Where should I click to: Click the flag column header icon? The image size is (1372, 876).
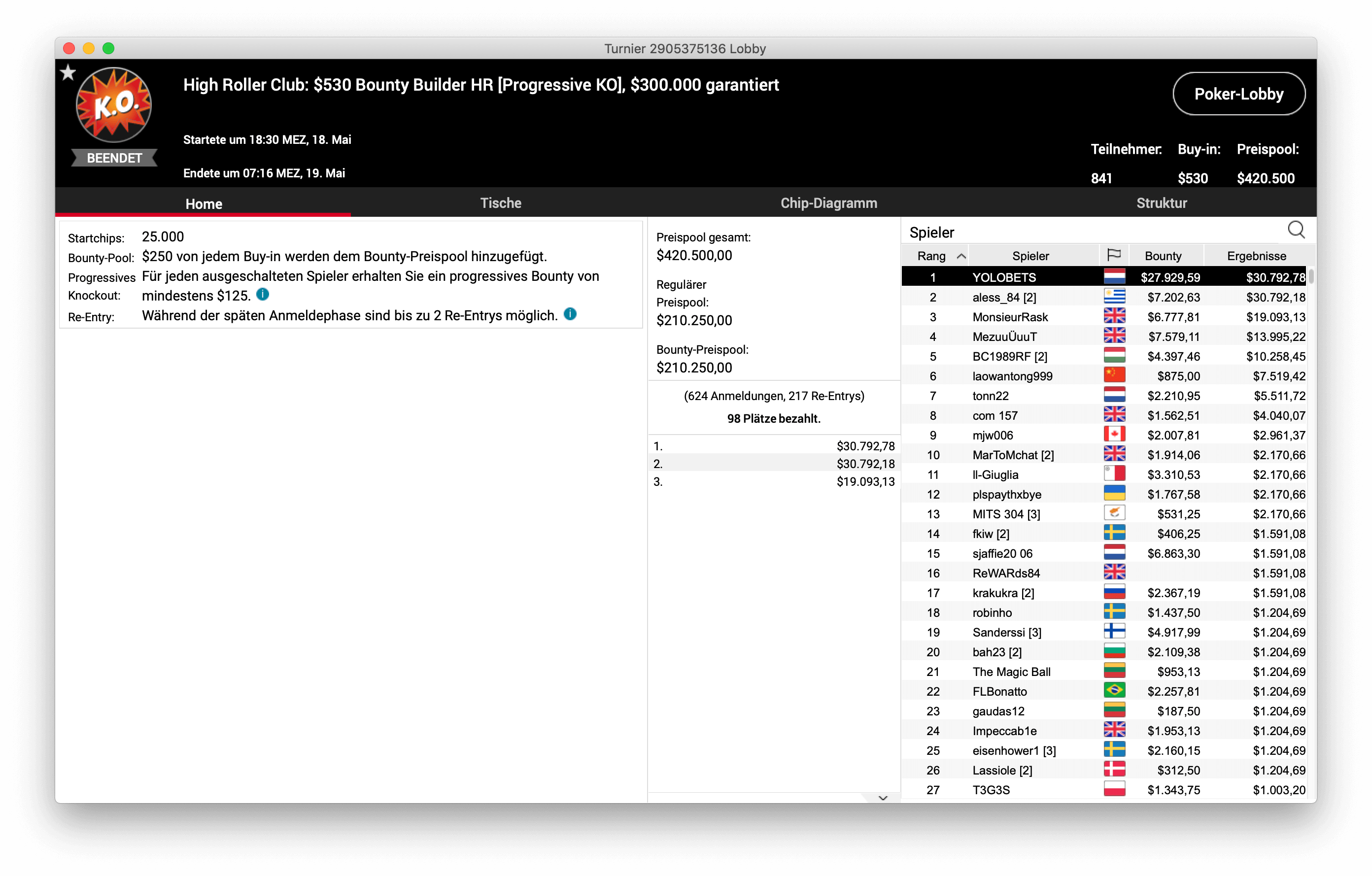1113,255
